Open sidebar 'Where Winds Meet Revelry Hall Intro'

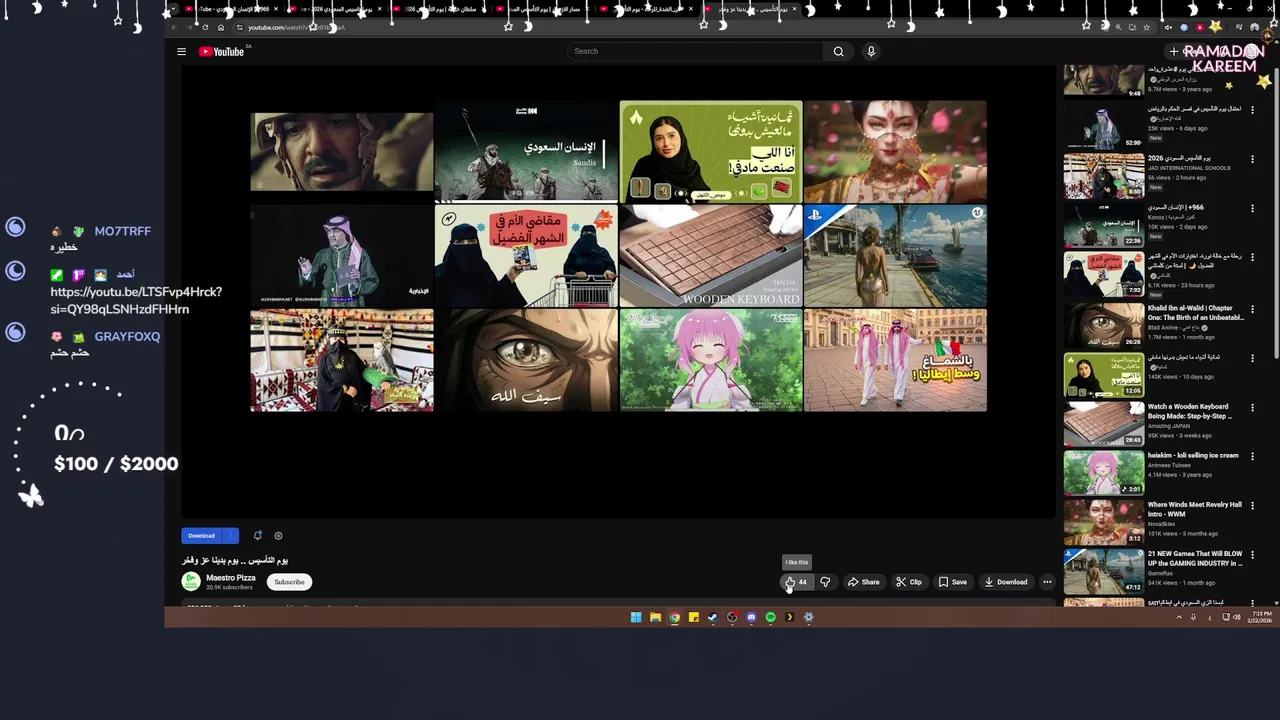click(1195, 509)
